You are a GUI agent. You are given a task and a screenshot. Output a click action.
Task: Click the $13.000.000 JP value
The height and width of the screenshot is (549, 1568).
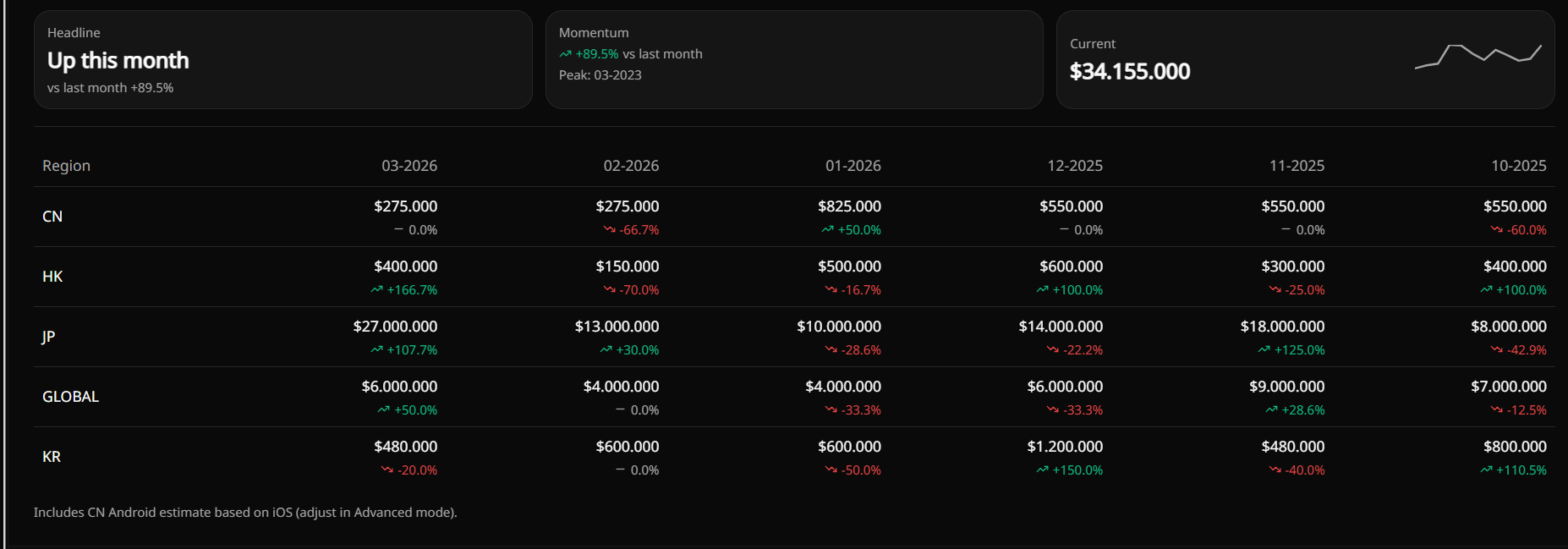tap(617, 327)
